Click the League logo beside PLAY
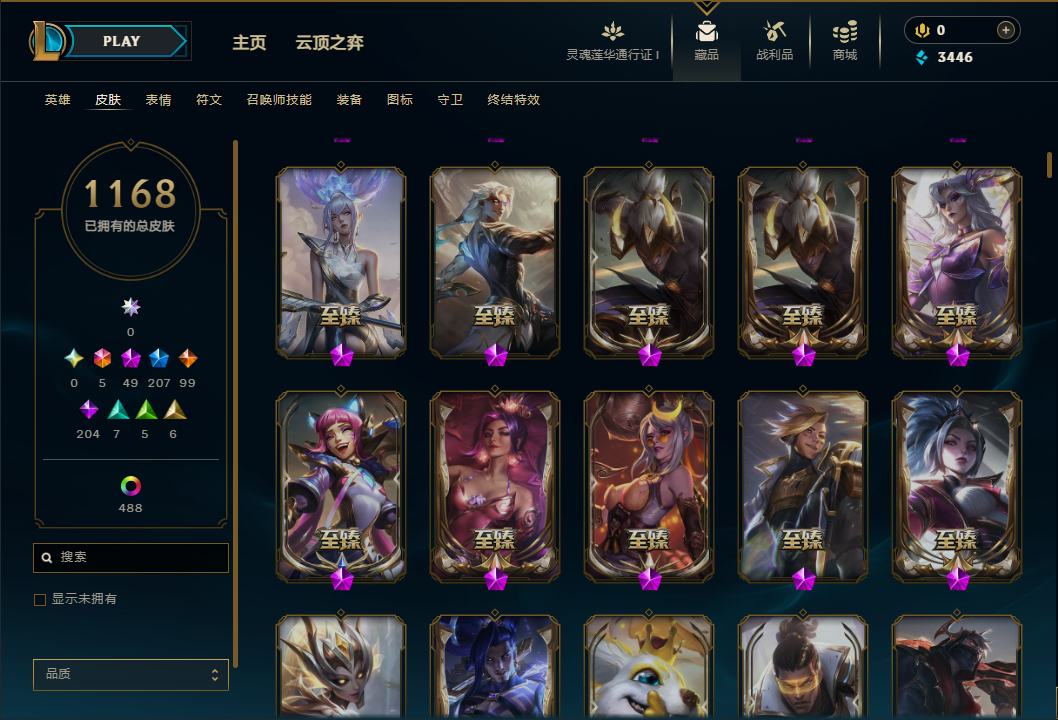The height and width of the screenshot is (720, 1058). point(45,40)
